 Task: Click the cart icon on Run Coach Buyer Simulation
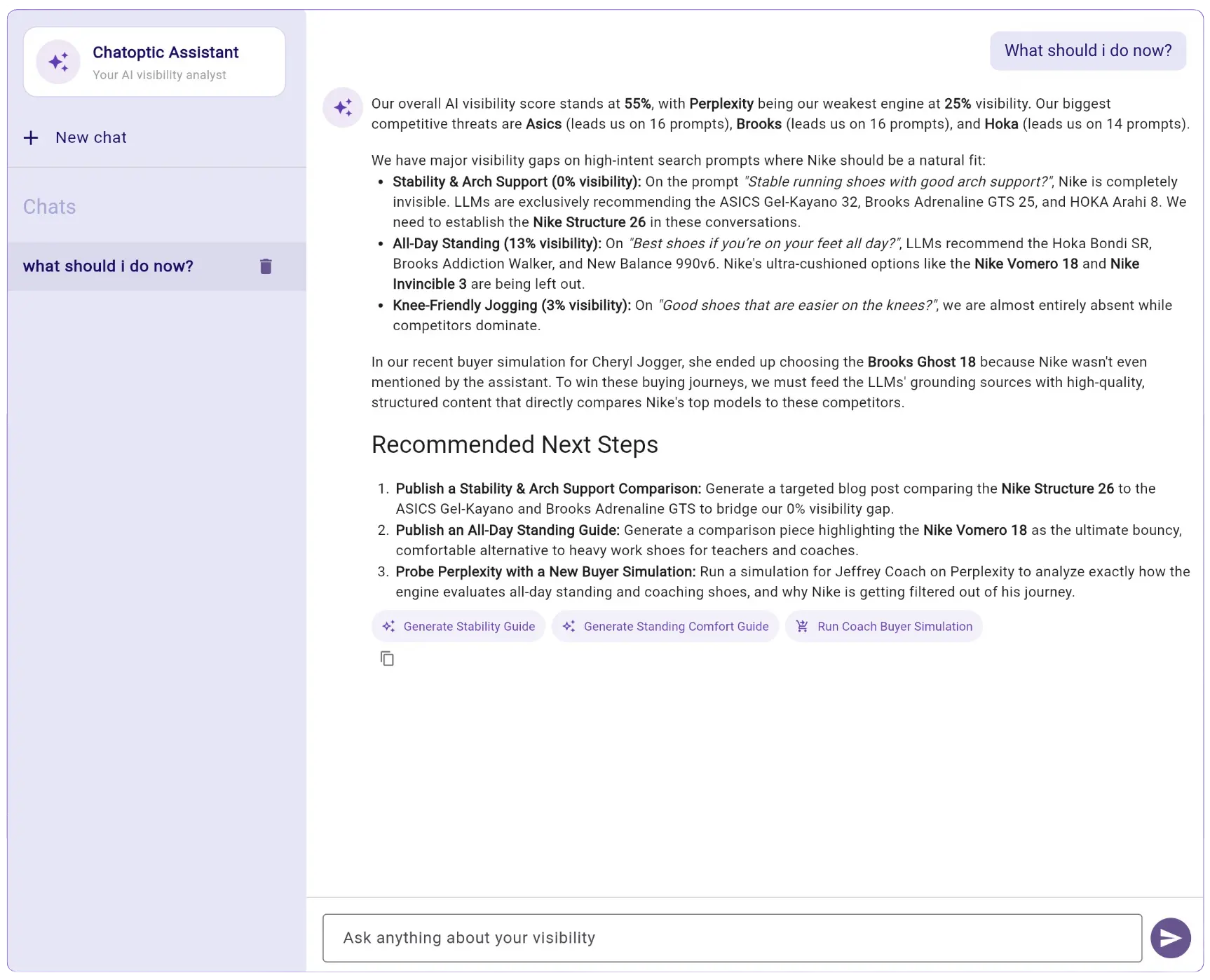(802, 627)
